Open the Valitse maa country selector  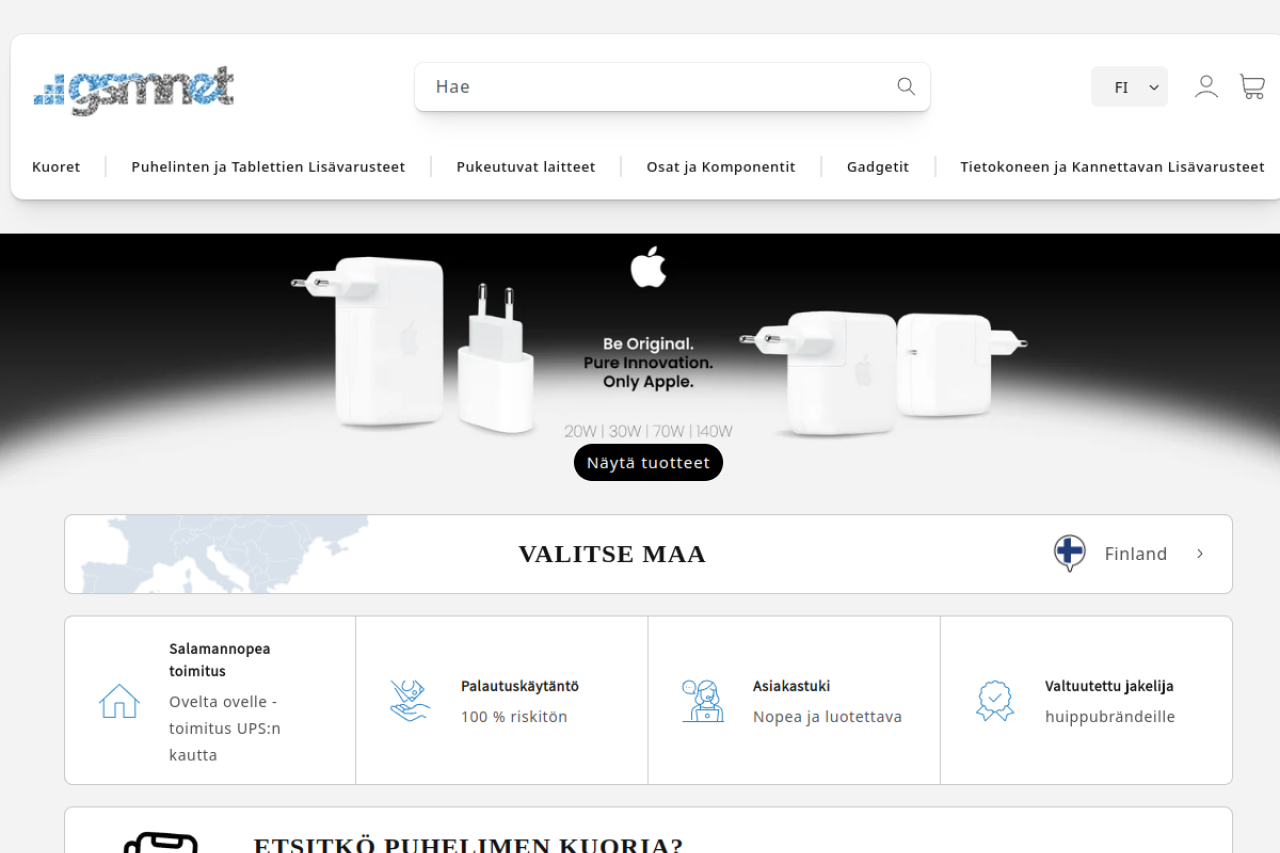pyautogui.click(x=648, y=554)
